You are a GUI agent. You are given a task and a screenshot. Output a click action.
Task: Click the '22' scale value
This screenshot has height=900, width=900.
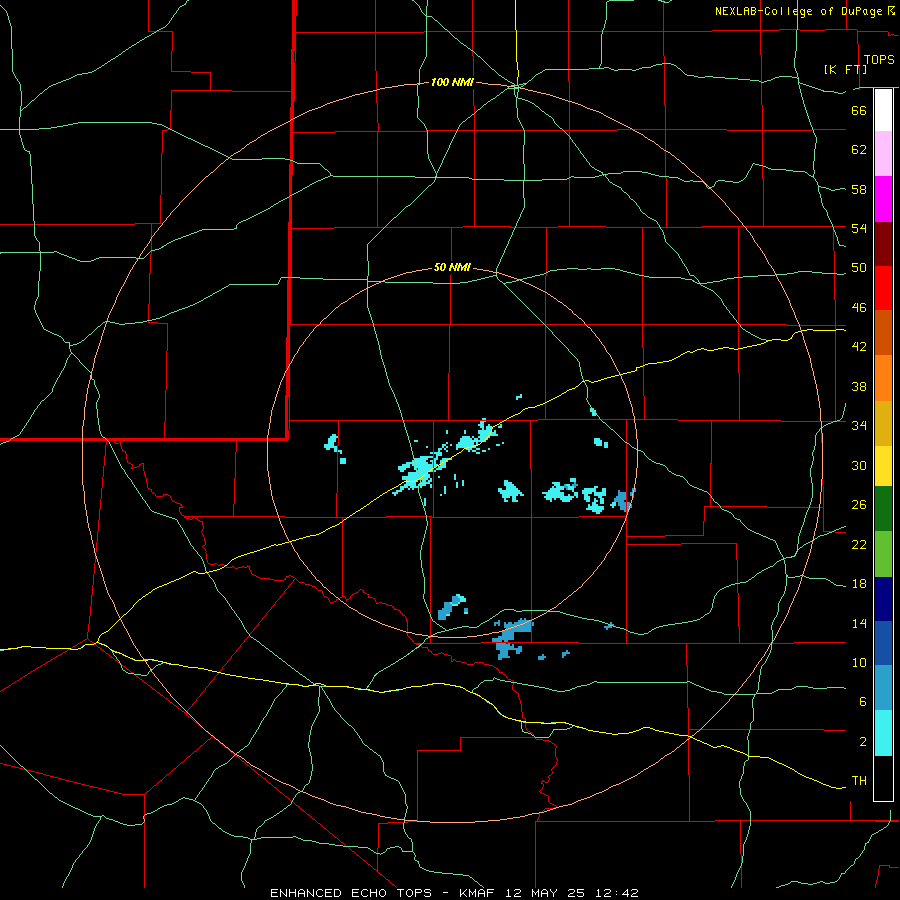(x=859, y=544)
